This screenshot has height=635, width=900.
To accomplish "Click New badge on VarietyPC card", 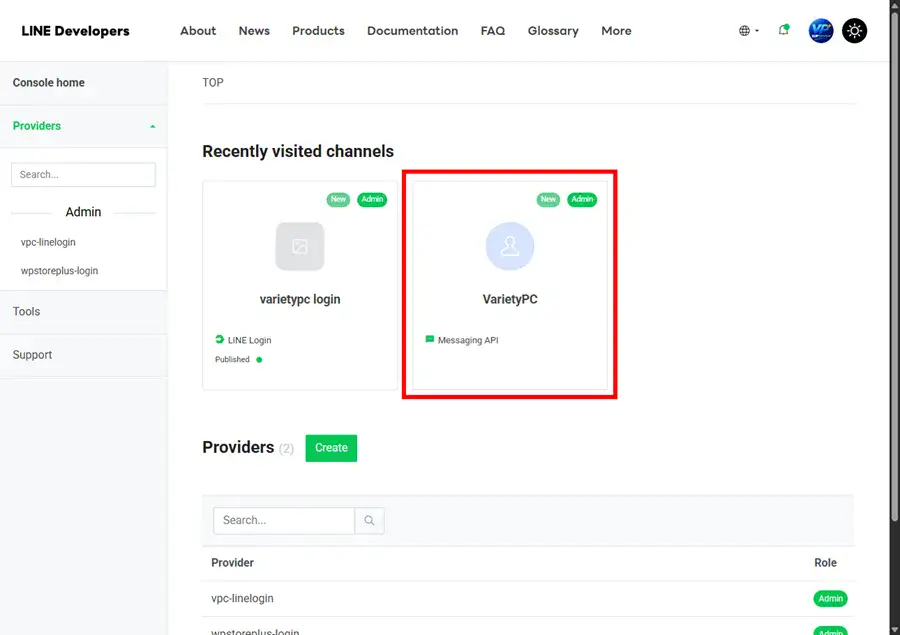I will pos(548,199).
